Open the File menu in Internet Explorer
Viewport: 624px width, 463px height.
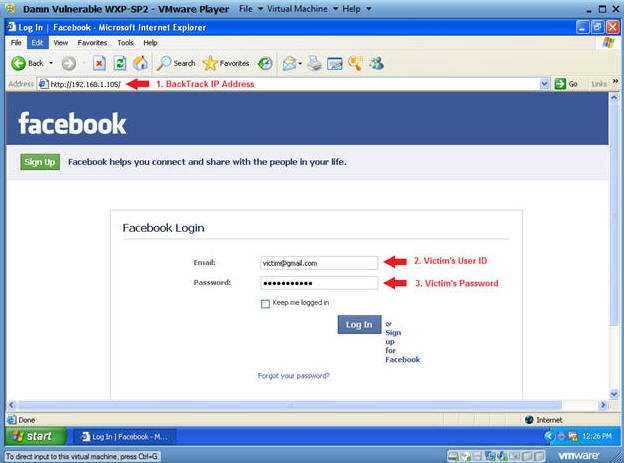pos(16,43)
